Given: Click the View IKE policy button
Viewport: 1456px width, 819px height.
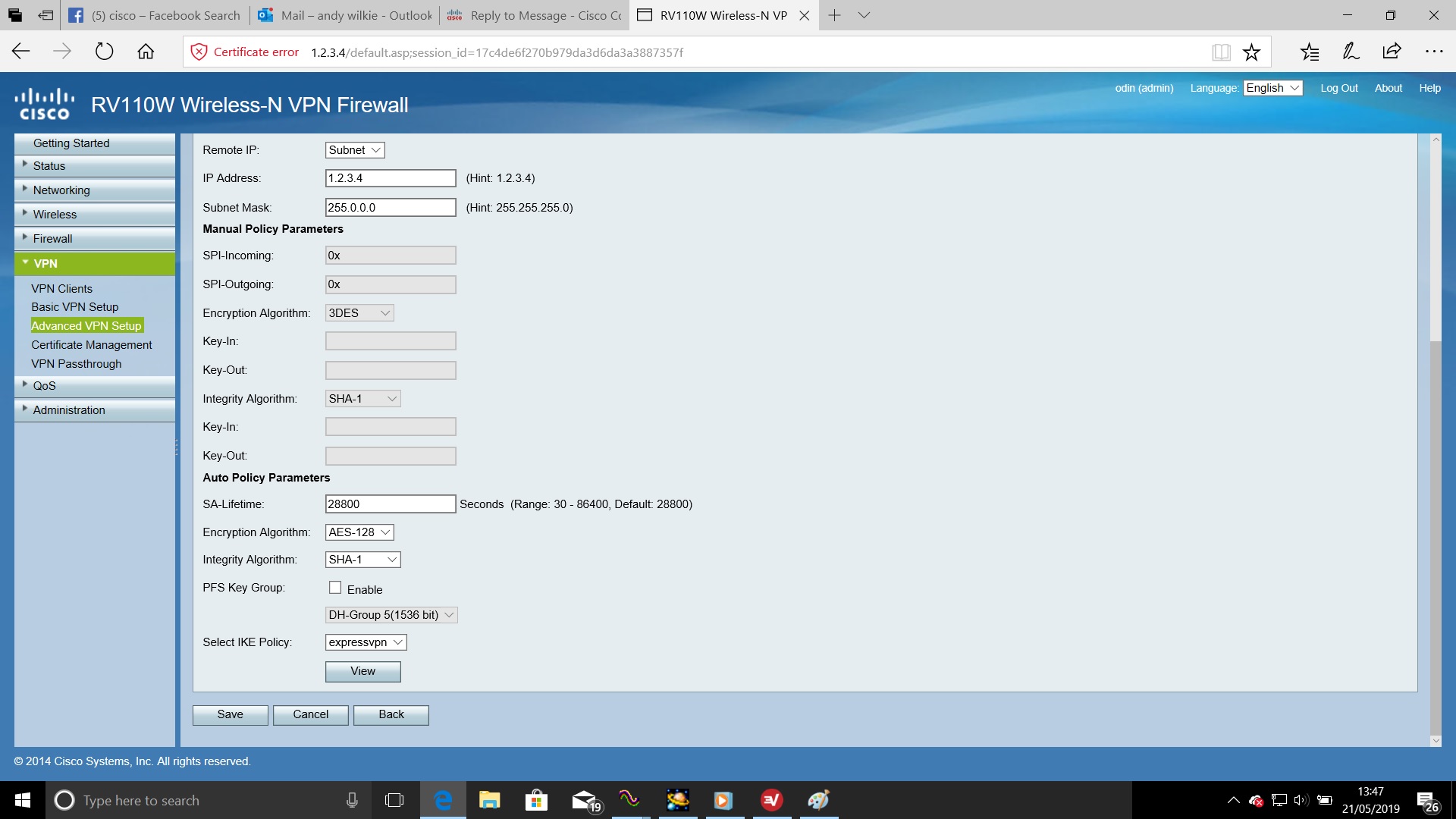Looking at the screenshot, I should 363,672.
